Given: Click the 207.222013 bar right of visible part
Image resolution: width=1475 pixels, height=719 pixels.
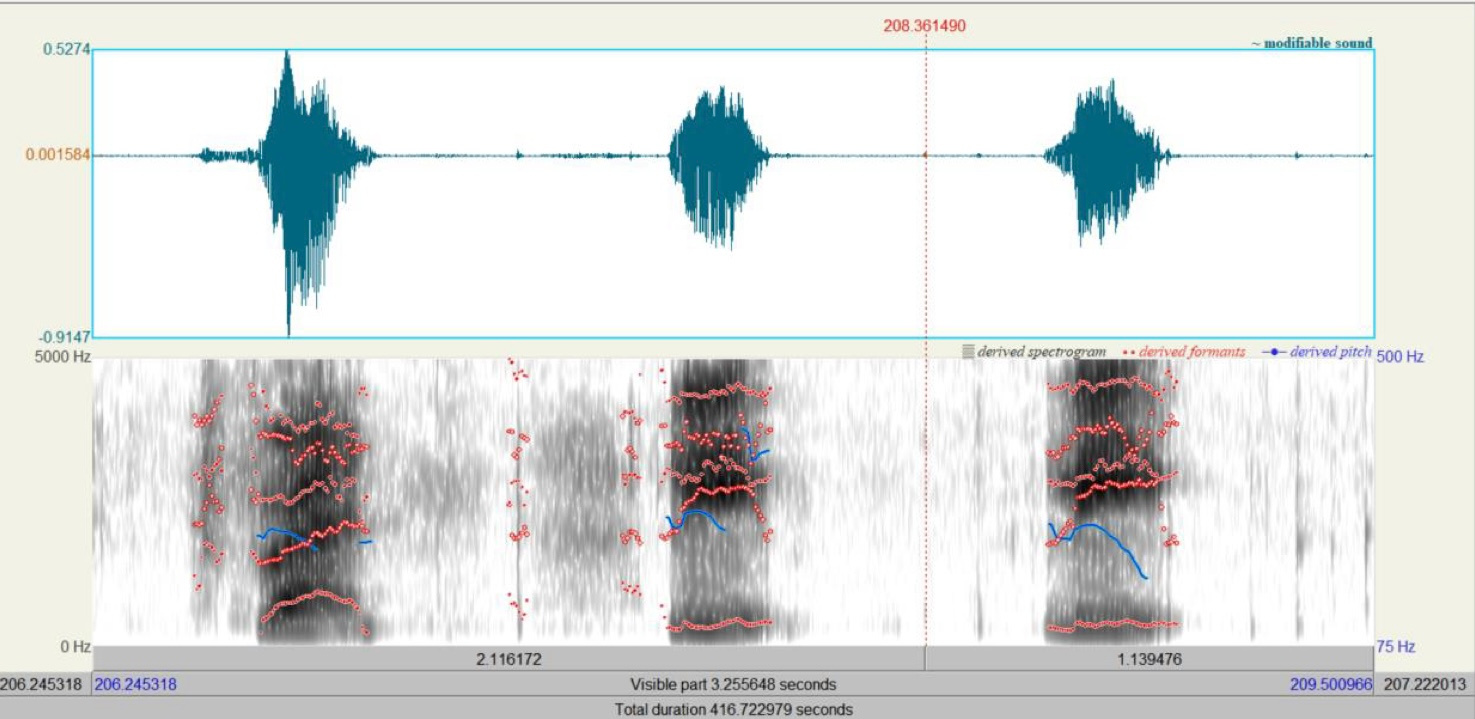Looking at the screenshot, I should [x=1424, y=685].
